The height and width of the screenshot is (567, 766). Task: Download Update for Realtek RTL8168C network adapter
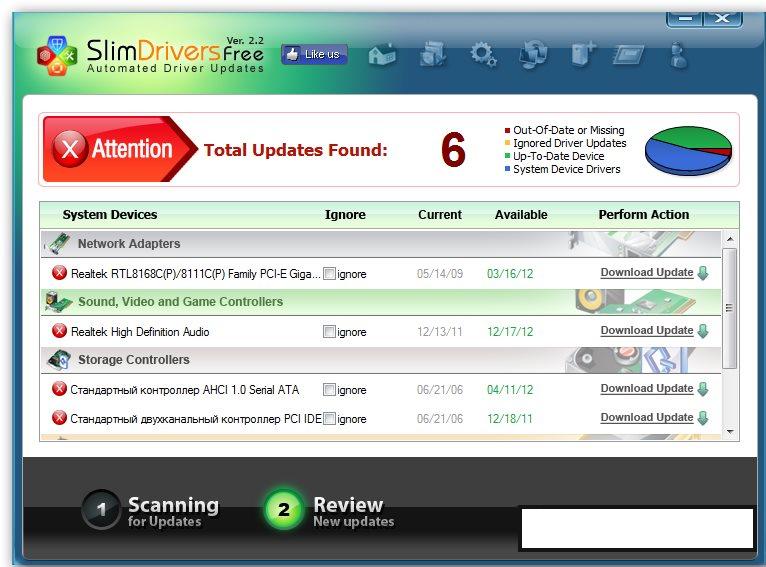(x=647, y=273)
